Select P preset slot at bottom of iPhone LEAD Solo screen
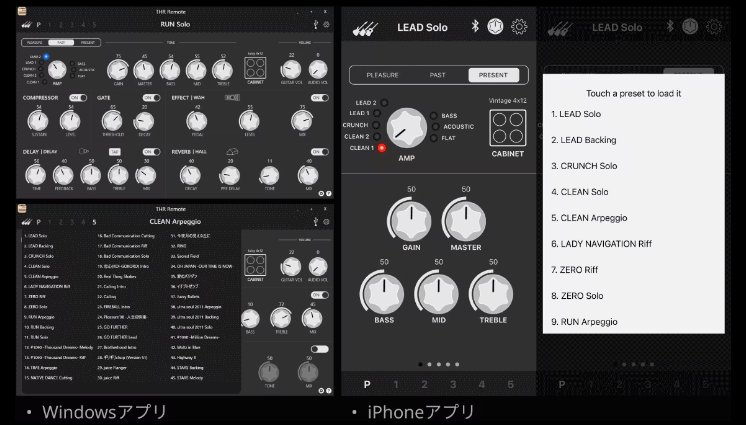The width and height of the screenshot is (746, 425). [367, 385]
